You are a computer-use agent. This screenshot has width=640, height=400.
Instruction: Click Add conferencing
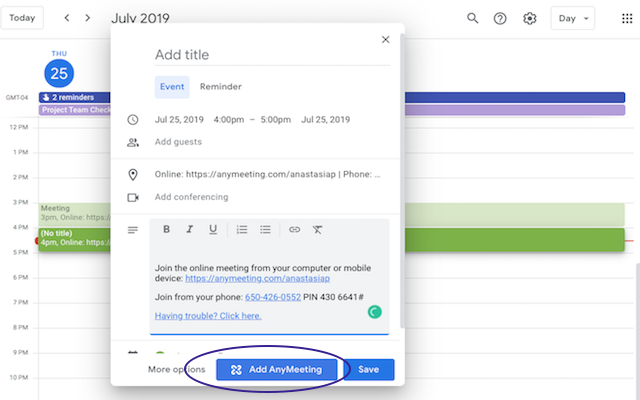pos(191,197)
